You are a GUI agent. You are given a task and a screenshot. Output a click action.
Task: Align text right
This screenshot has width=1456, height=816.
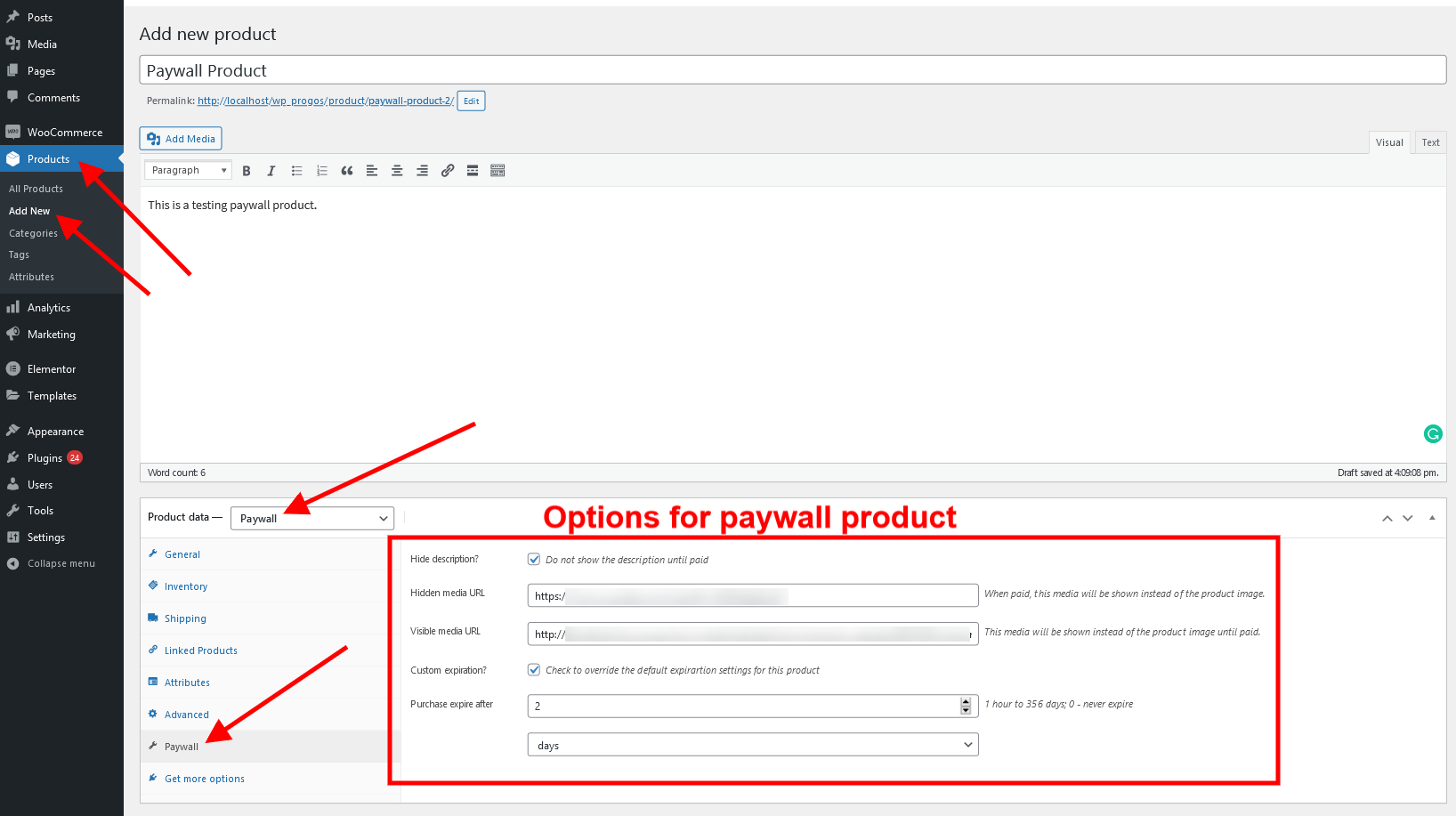click(x=422, y=171)
